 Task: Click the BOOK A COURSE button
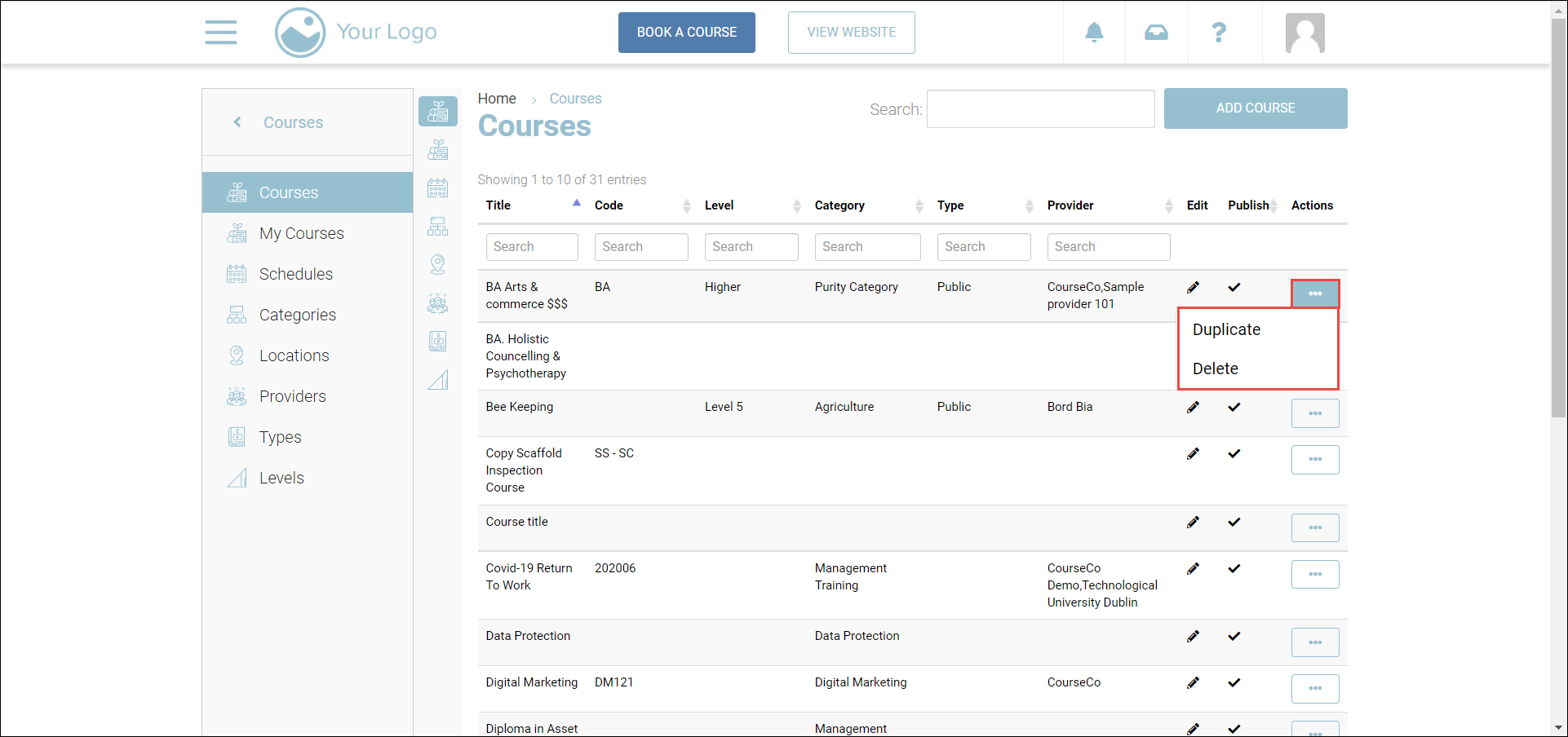686,33
